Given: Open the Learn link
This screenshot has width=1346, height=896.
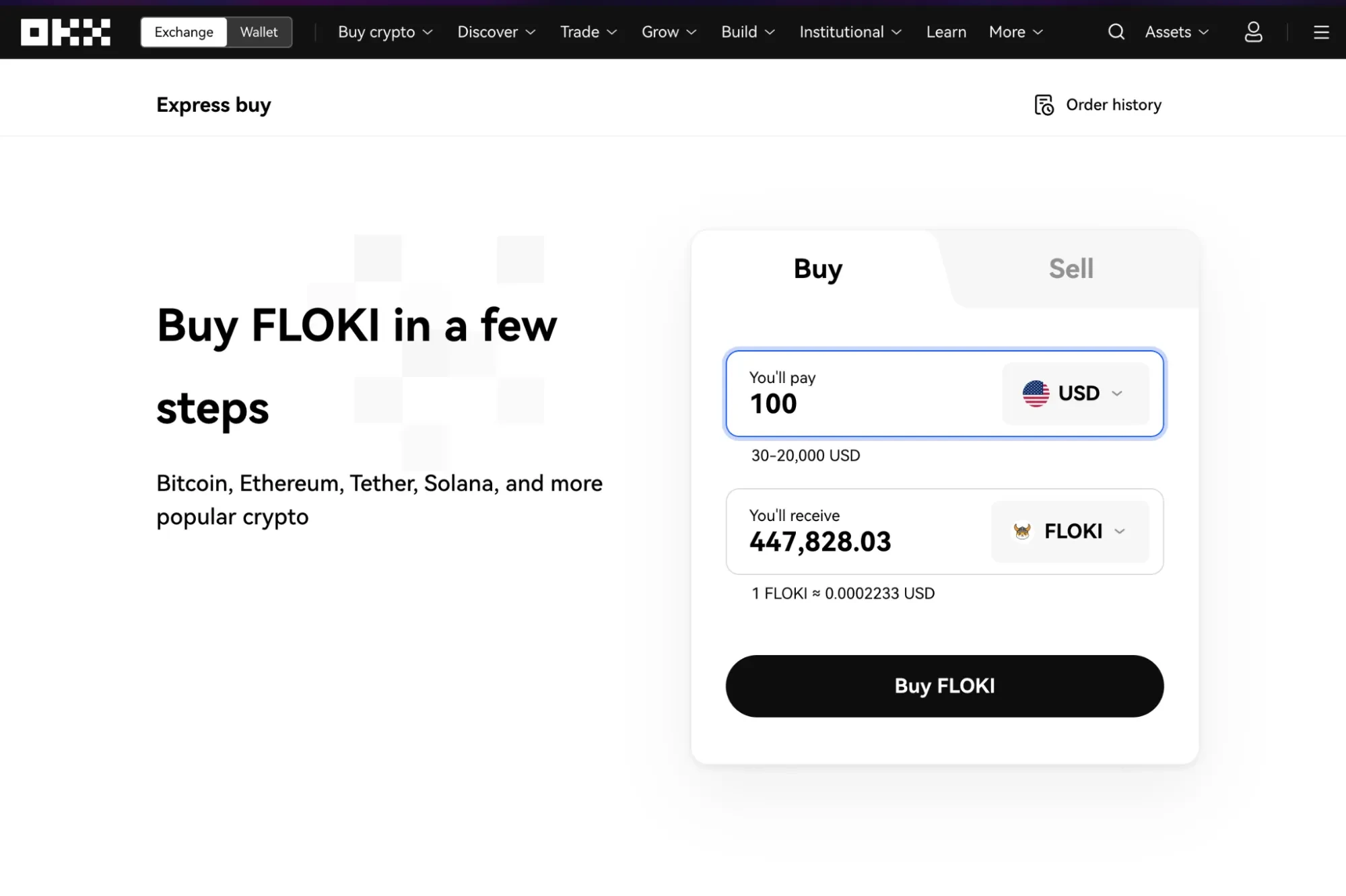Looking at the screenshot, I should click(945, 32).
